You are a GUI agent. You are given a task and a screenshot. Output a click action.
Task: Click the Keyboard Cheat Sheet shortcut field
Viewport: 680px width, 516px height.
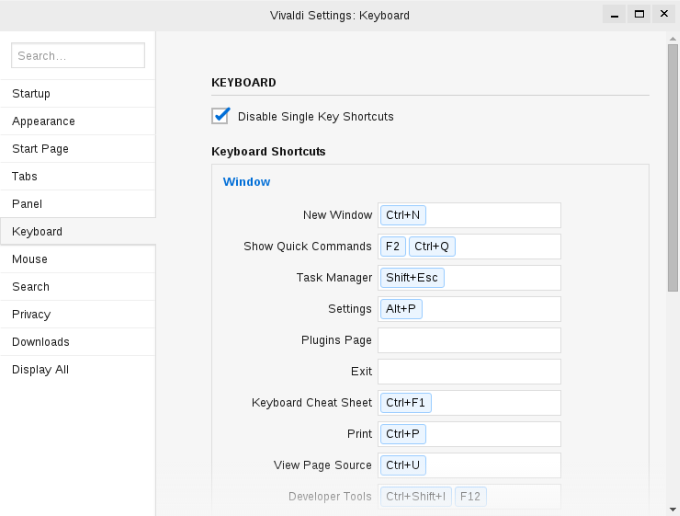coord(469,403)
